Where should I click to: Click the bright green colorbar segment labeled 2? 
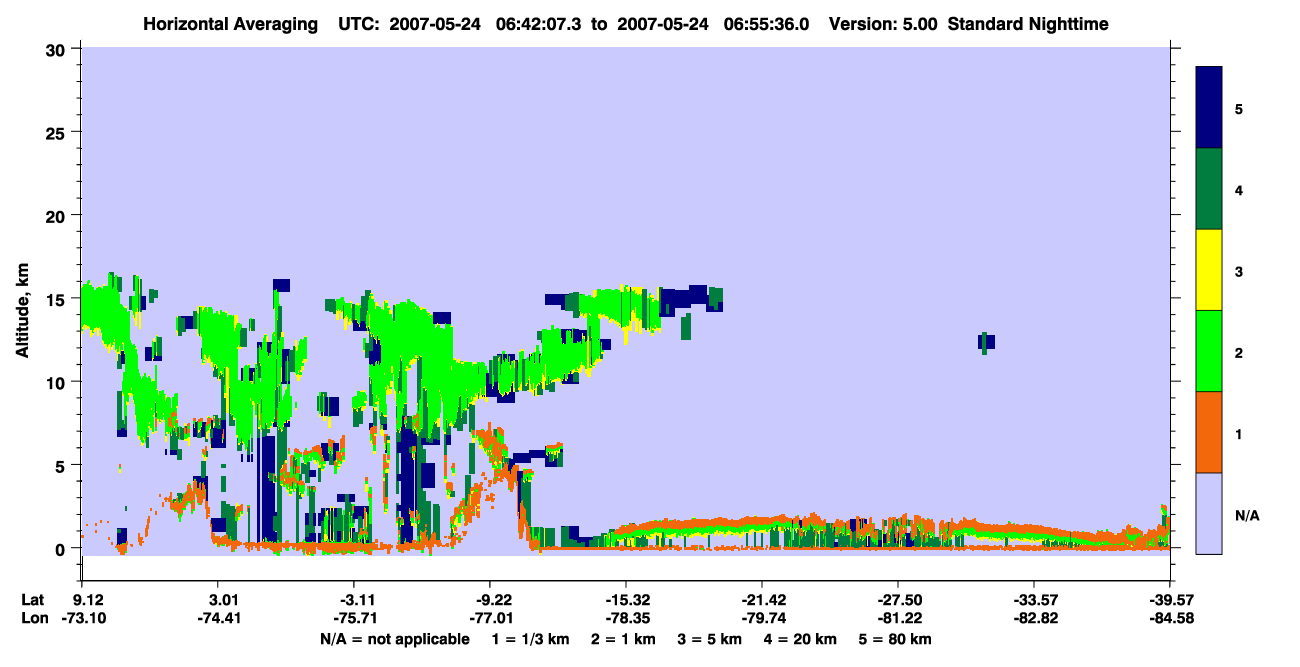pos(1209,351)
